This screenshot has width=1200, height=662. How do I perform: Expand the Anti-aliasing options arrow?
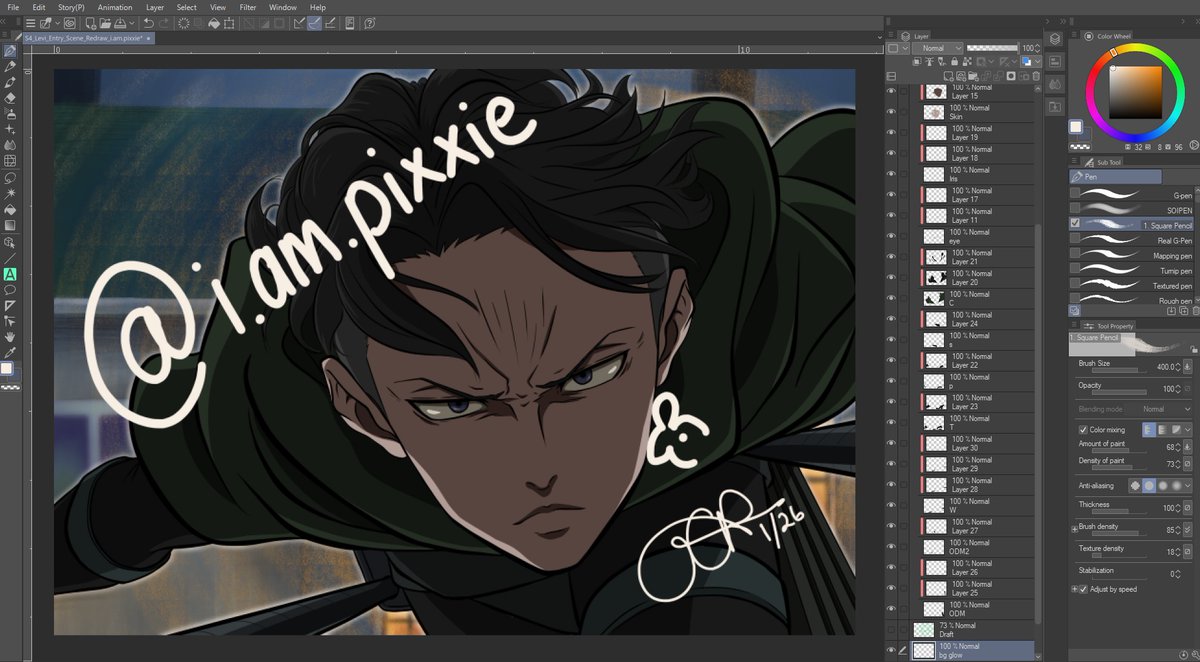coord(1188,486)
